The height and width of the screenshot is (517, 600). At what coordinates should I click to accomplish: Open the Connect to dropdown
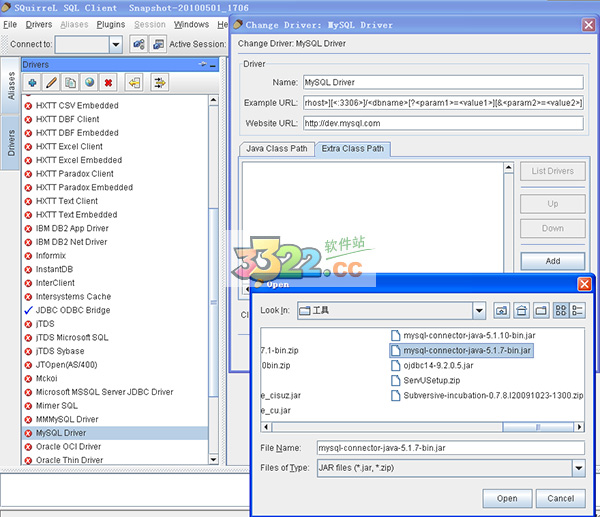[x=116, y=45]
